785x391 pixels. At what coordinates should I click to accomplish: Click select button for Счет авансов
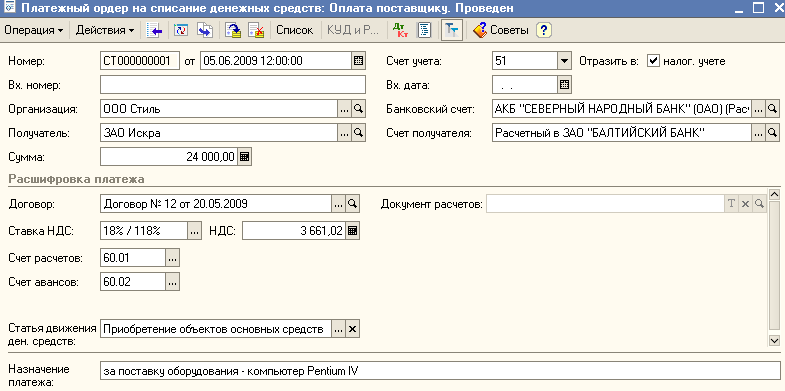click(172, 282)
